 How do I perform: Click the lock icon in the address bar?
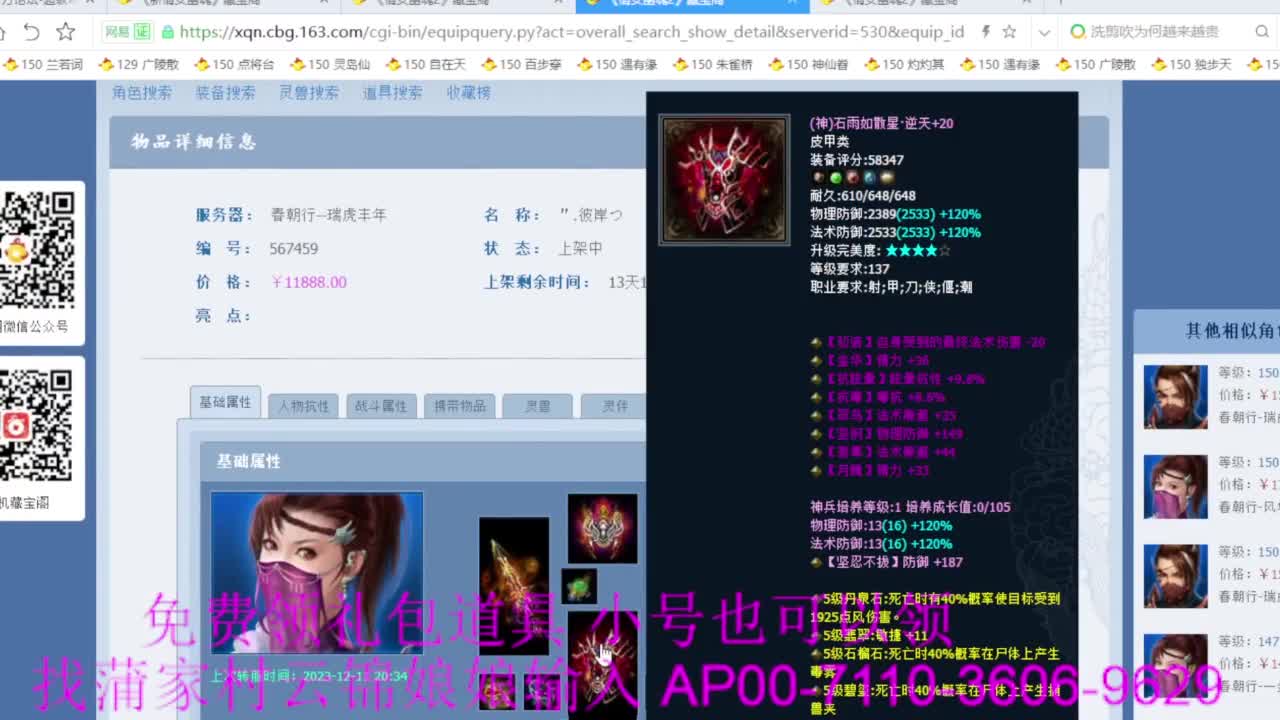click(x=170, y=31)
